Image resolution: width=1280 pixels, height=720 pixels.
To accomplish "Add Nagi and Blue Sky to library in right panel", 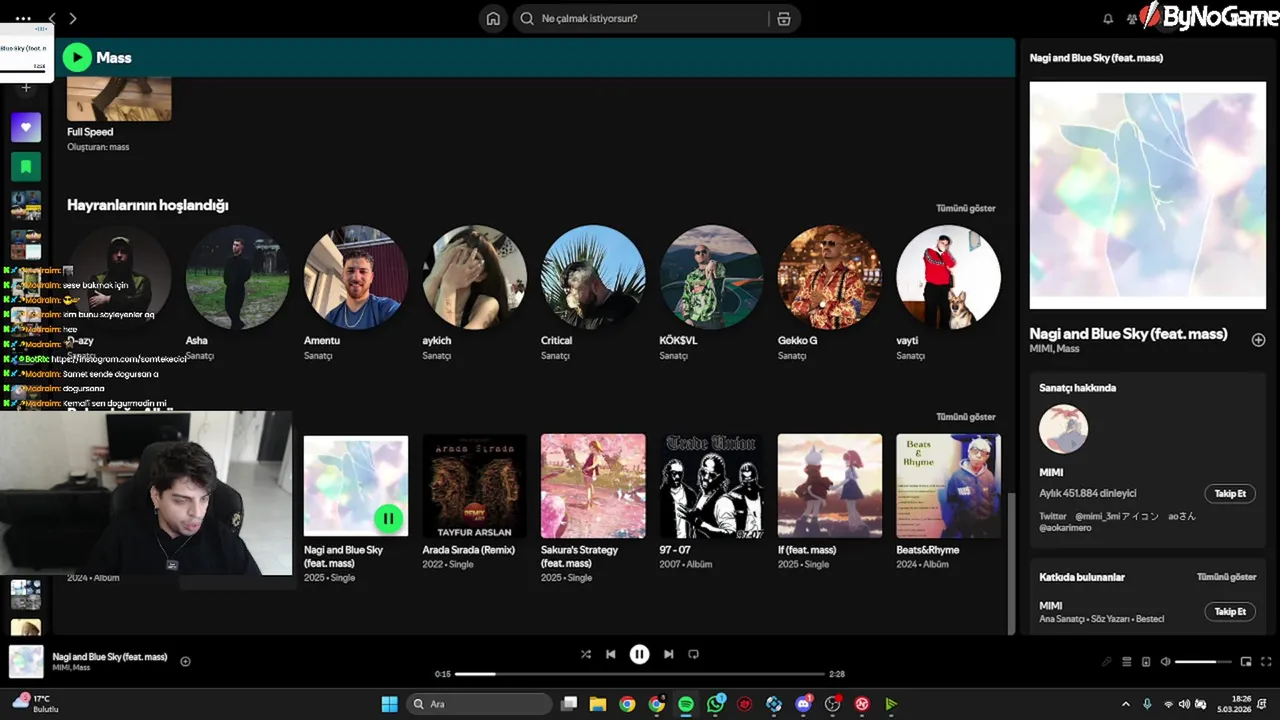I will tap(1258, 340).
